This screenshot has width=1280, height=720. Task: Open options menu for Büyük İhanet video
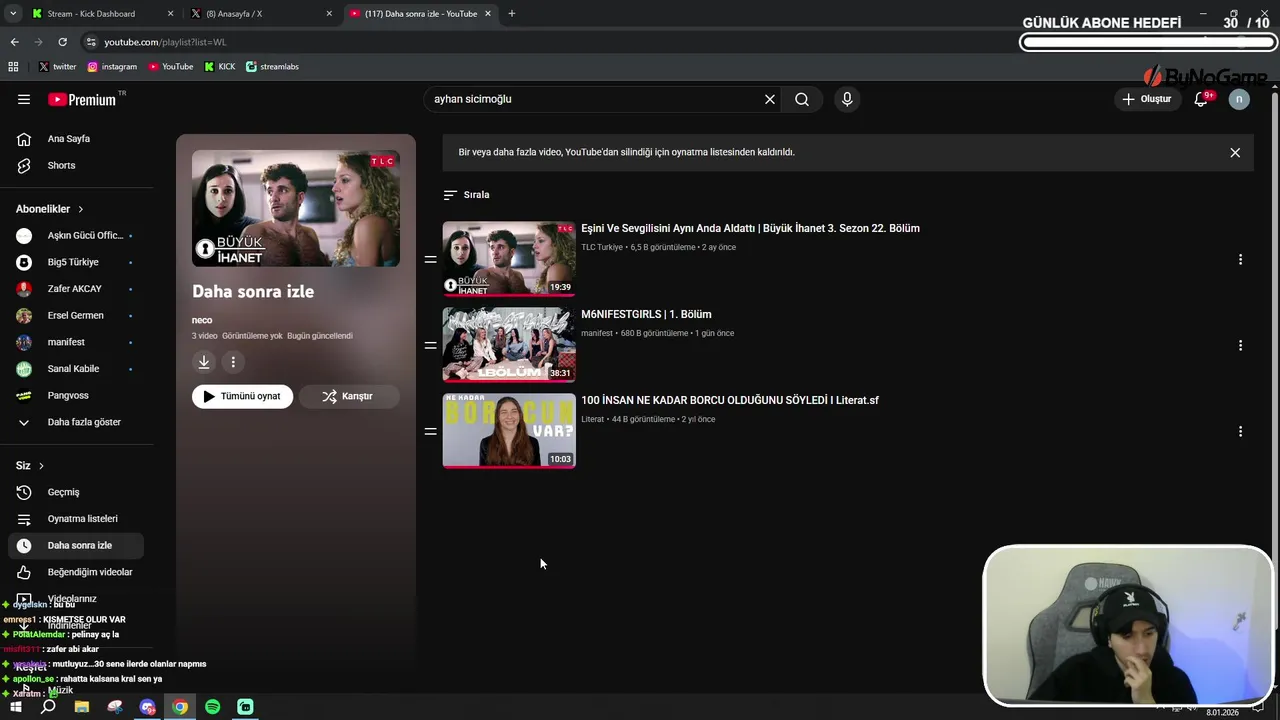(1240, 259)
